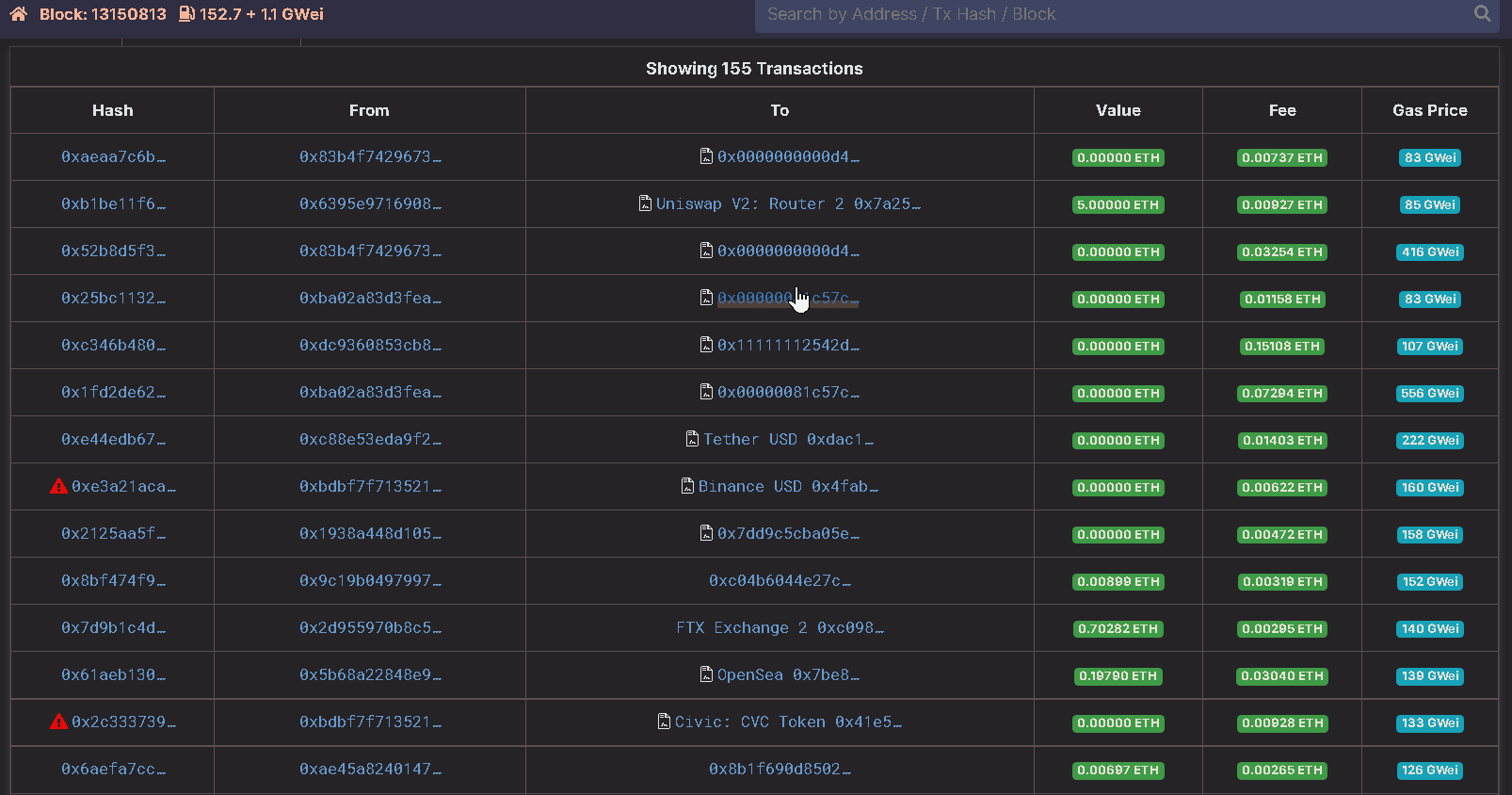Click the 0.07294 ETH fee badge
Screen dimensions: 1512x795
coord(1282,393)
